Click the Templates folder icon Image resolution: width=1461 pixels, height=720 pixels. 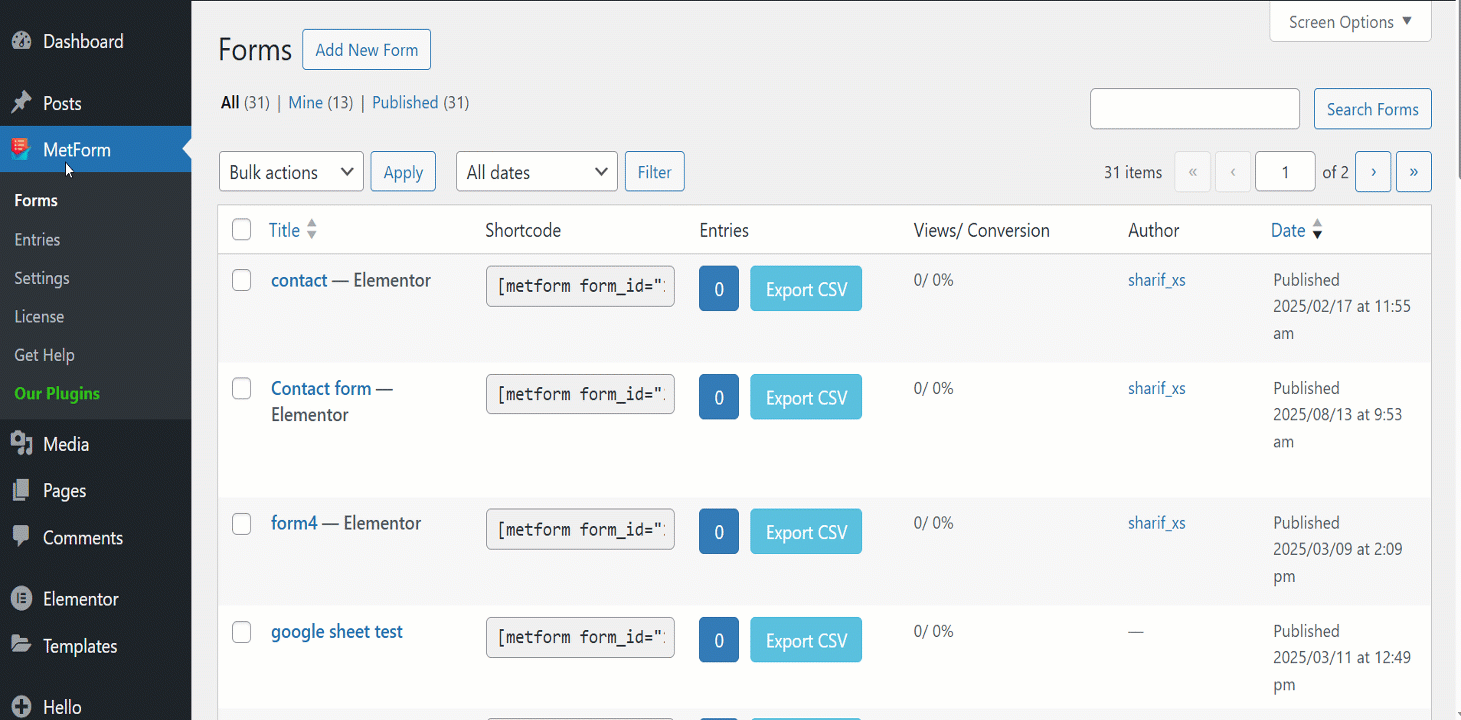[x=21, y=645]
